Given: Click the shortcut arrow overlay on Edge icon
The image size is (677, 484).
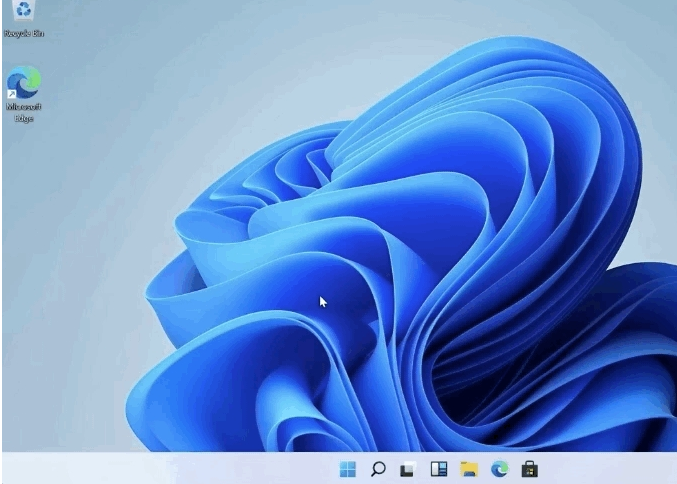Looking at the screenshot, I should point(12,94).
